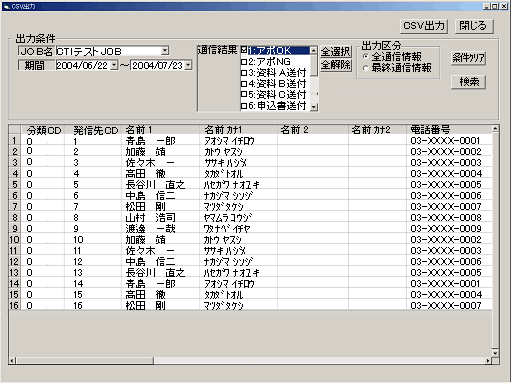This screenshot has width=511, height=383.
Task: Click phone number 03-XXXX-0008
Action: click(x=449, y=217)
